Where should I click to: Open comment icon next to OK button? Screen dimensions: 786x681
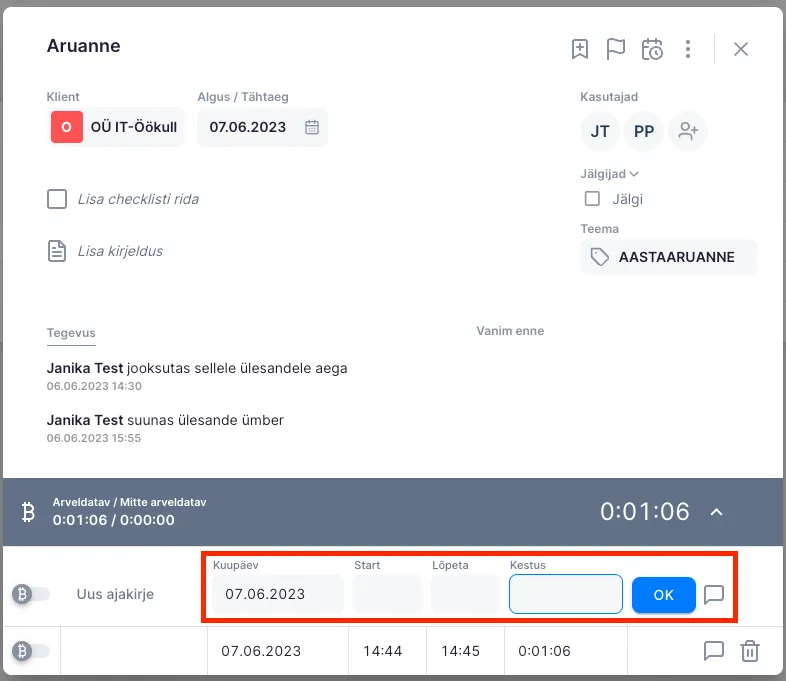coord(714,595)
